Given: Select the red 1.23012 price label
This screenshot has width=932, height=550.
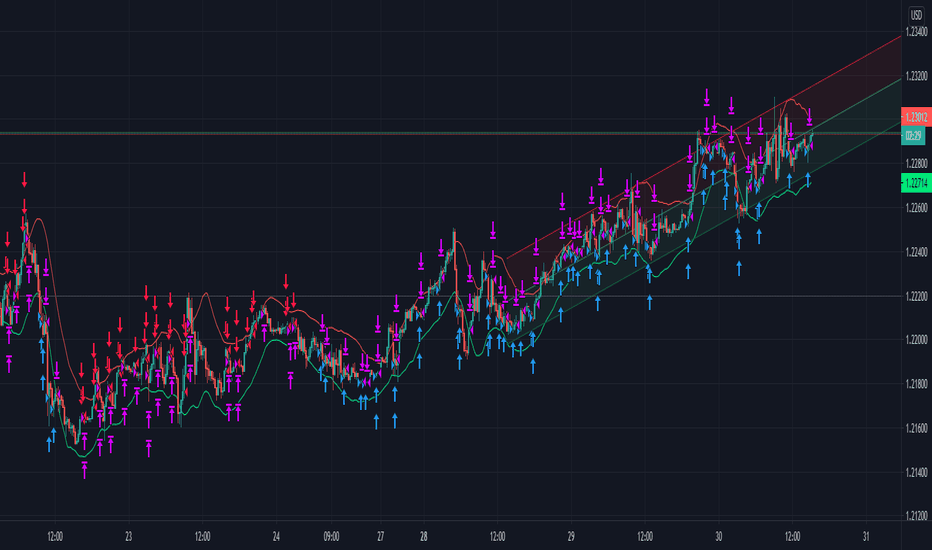Looking at the screenshot, I should pos(916,117).
